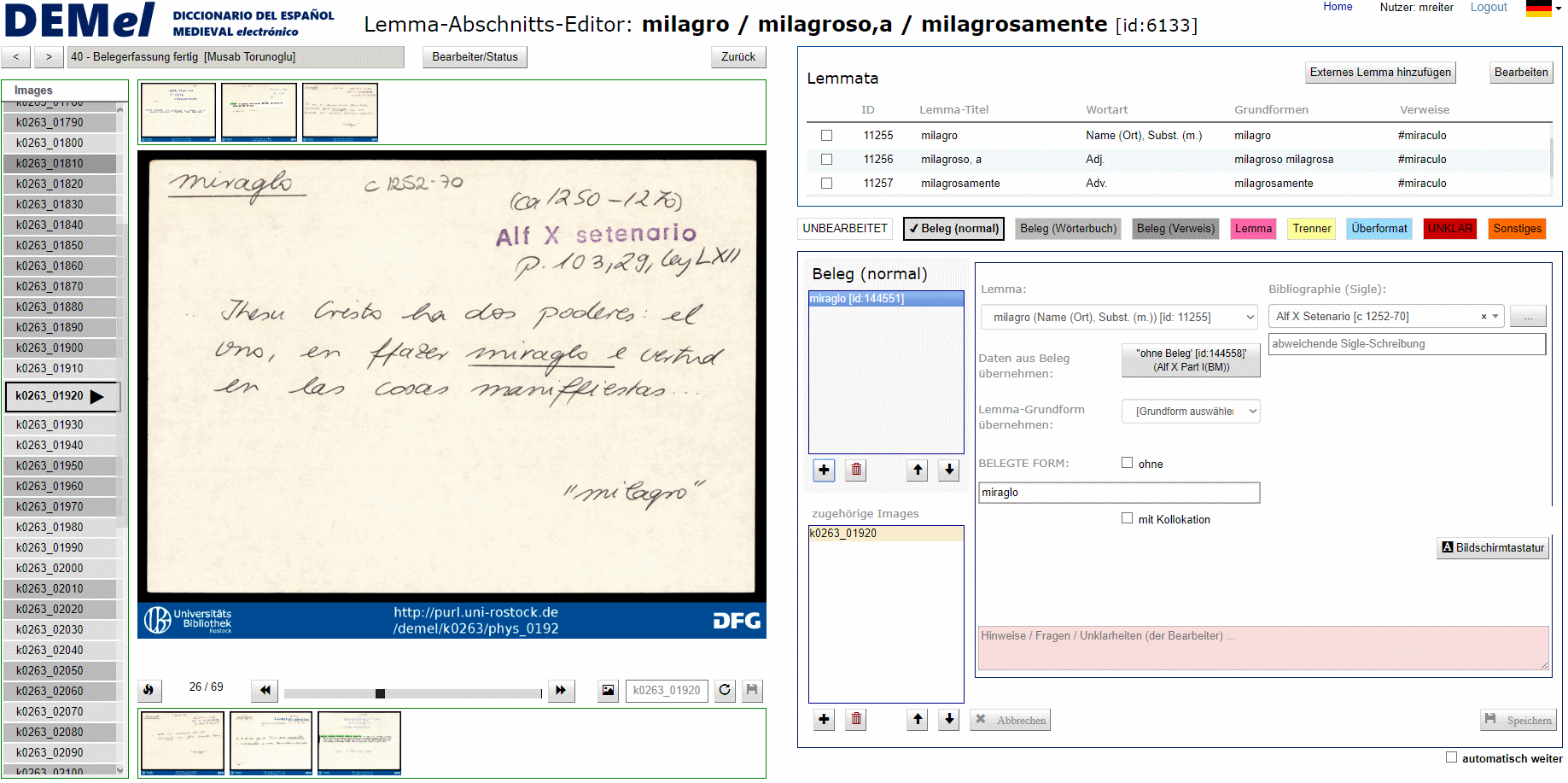This screenshot has height=783, width=1568.
Task: Open the Bibliographie Sigle dropdown arrow
Action: coord(1495,317)
